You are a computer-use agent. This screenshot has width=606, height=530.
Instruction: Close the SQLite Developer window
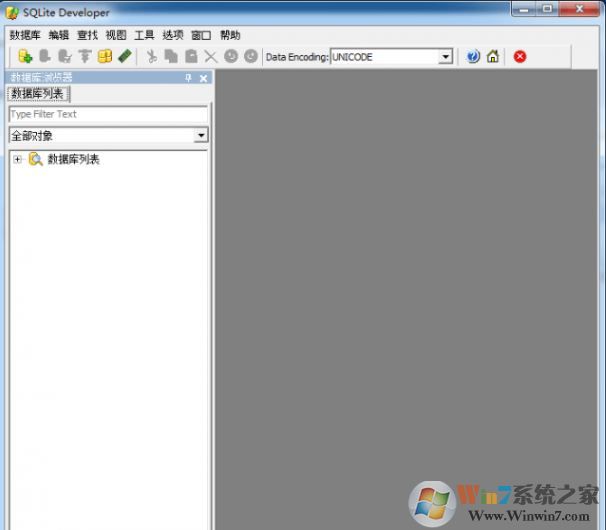pos(579,9)
